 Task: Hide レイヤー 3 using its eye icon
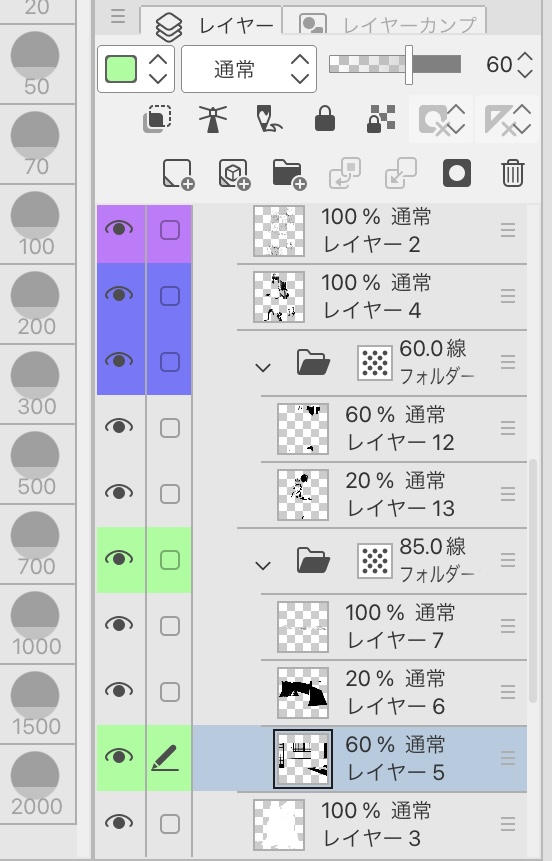coord(119,823)
